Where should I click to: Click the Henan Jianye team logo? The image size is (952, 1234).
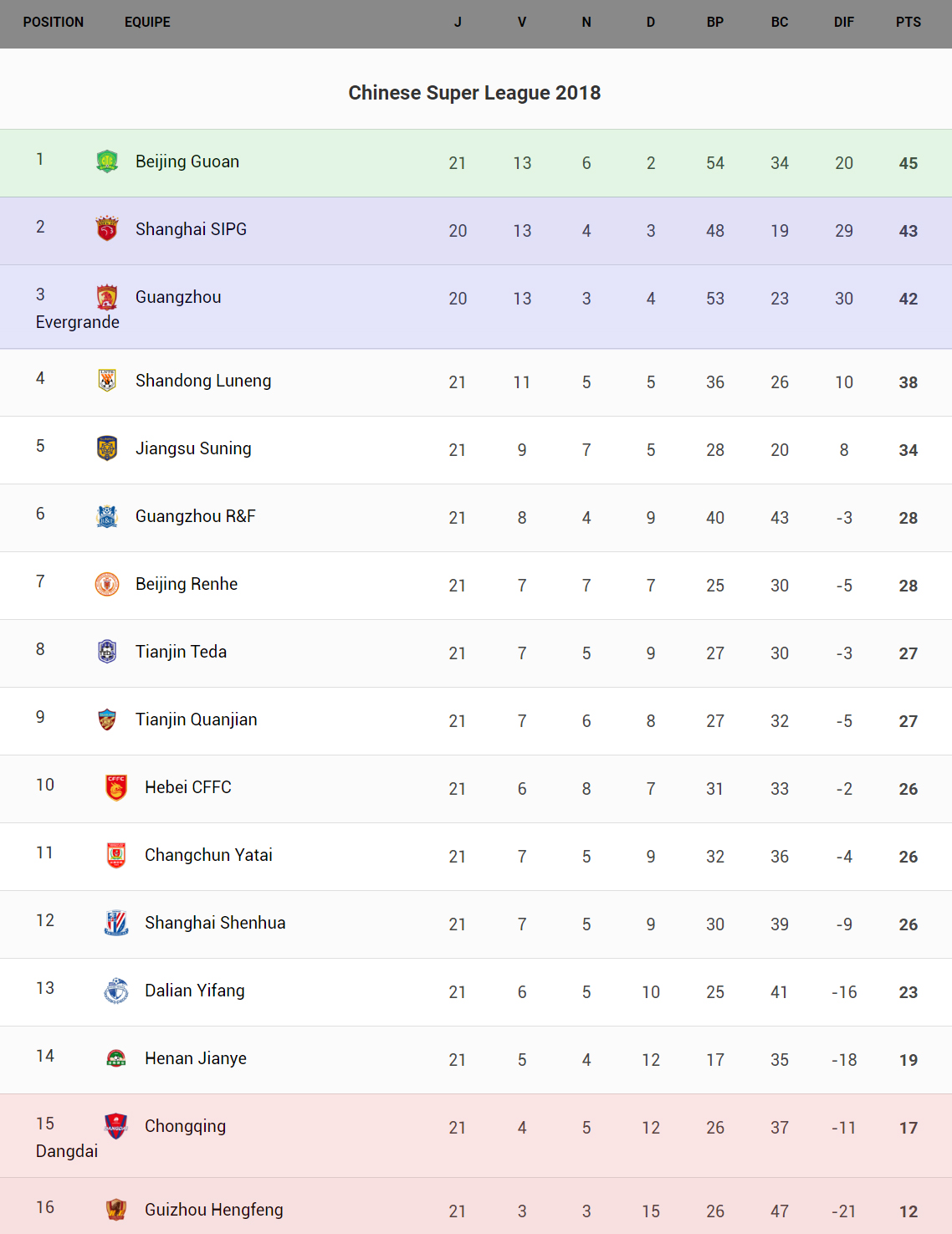(x=116, y=1058)
